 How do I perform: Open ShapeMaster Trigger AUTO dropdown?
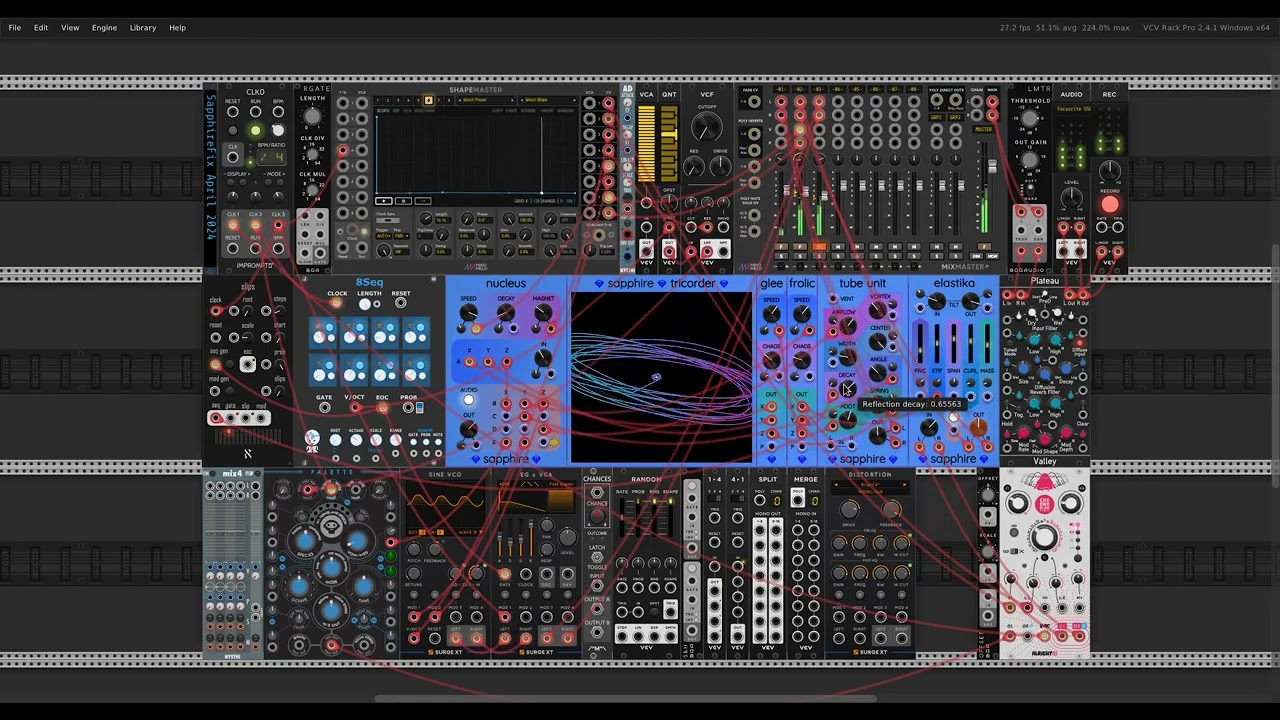click(x=384, y=236)
